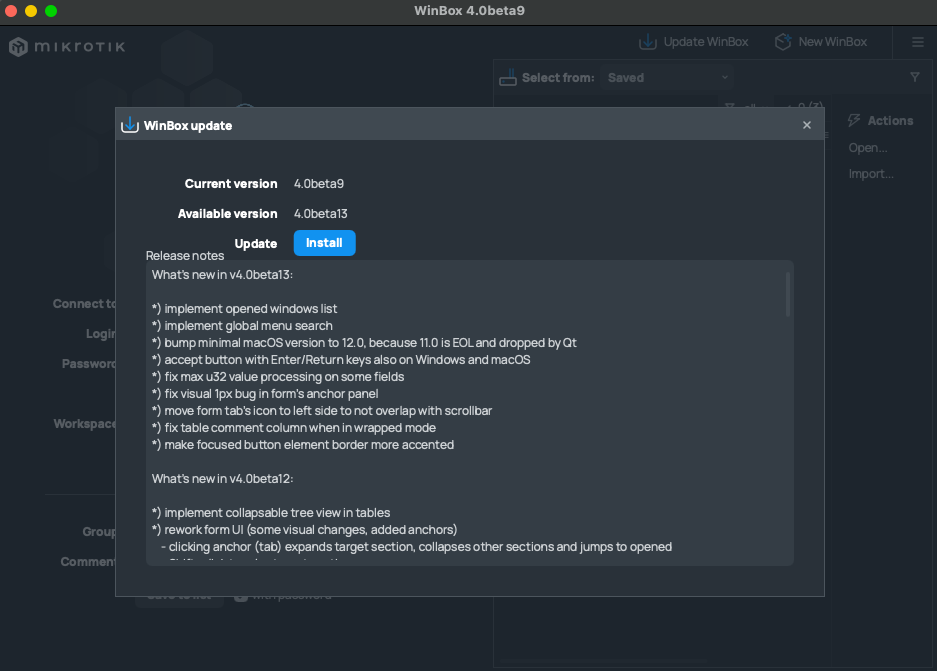Screen dimensions: 937x671
Task: Close the WinBox update dialog
Action: (807, 125)
